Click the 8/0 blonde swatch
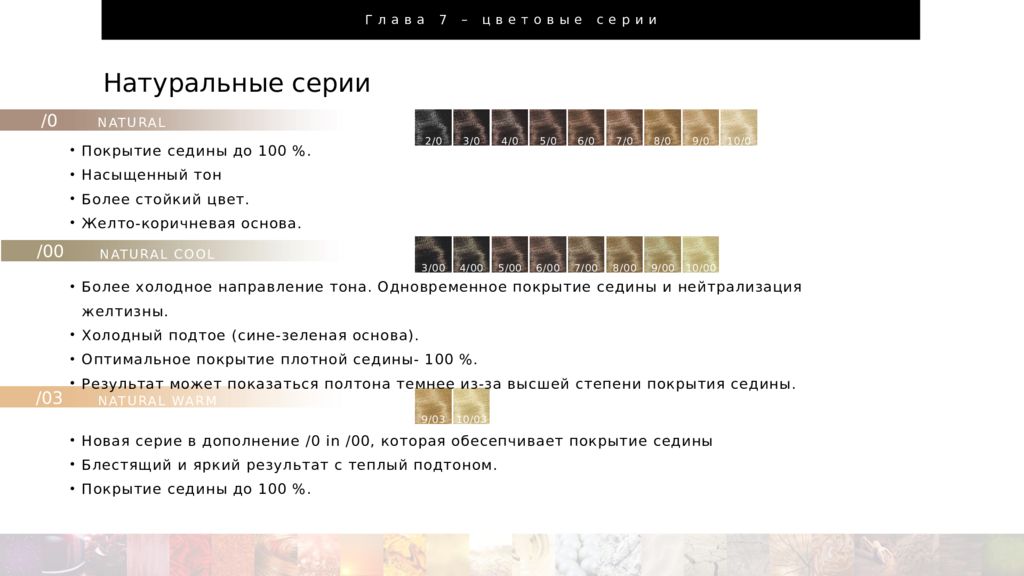Screen dimensions: 1024x576 (662, 127)
